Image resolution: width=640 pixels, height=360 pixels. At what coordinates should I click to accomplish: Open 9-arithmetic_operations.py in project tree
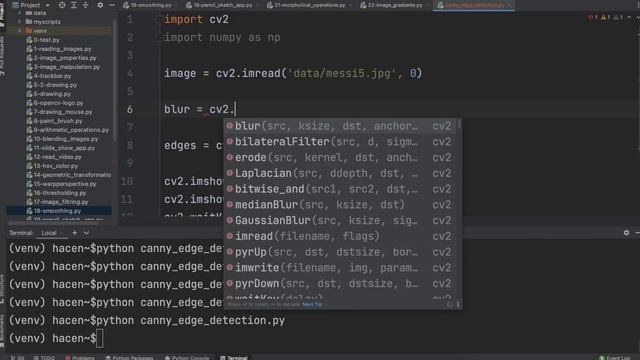point(68,130)
